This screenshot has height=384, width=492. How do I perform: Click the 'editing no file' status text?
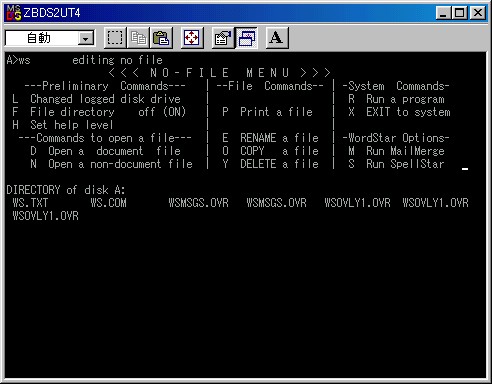[117, 60]
